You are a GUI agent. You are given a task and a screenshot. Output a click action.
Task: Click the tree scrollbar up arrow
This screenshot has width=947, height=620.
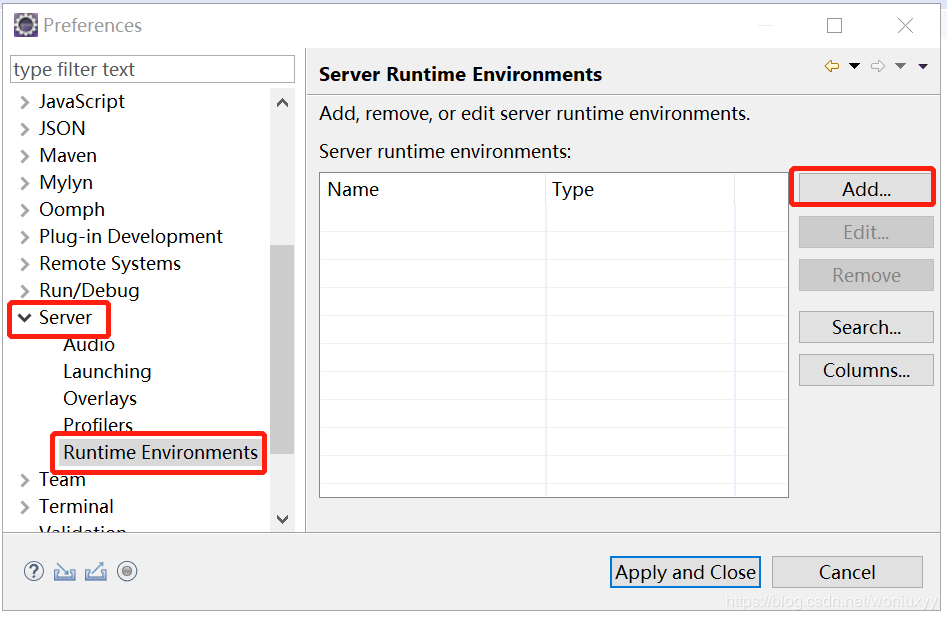click(282, 103)
